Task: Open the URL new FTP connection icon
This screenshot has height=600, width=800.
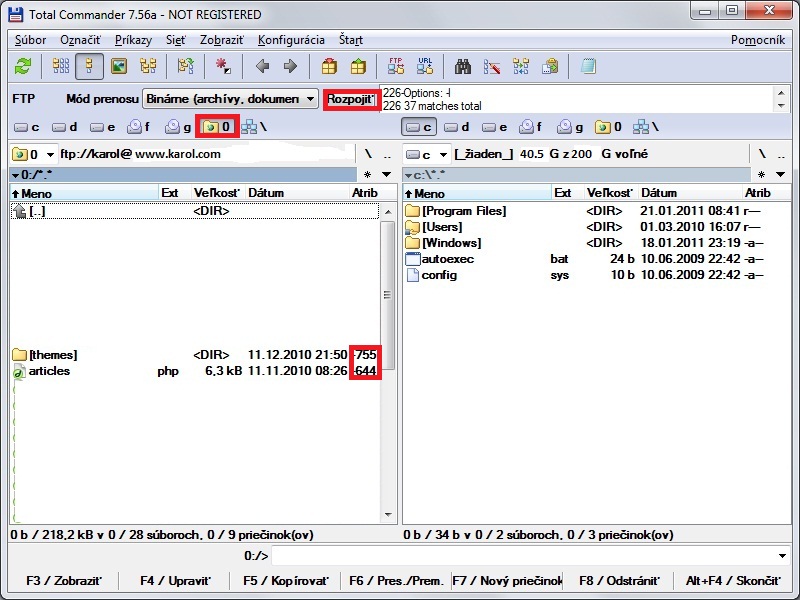Action: [425, 66]
